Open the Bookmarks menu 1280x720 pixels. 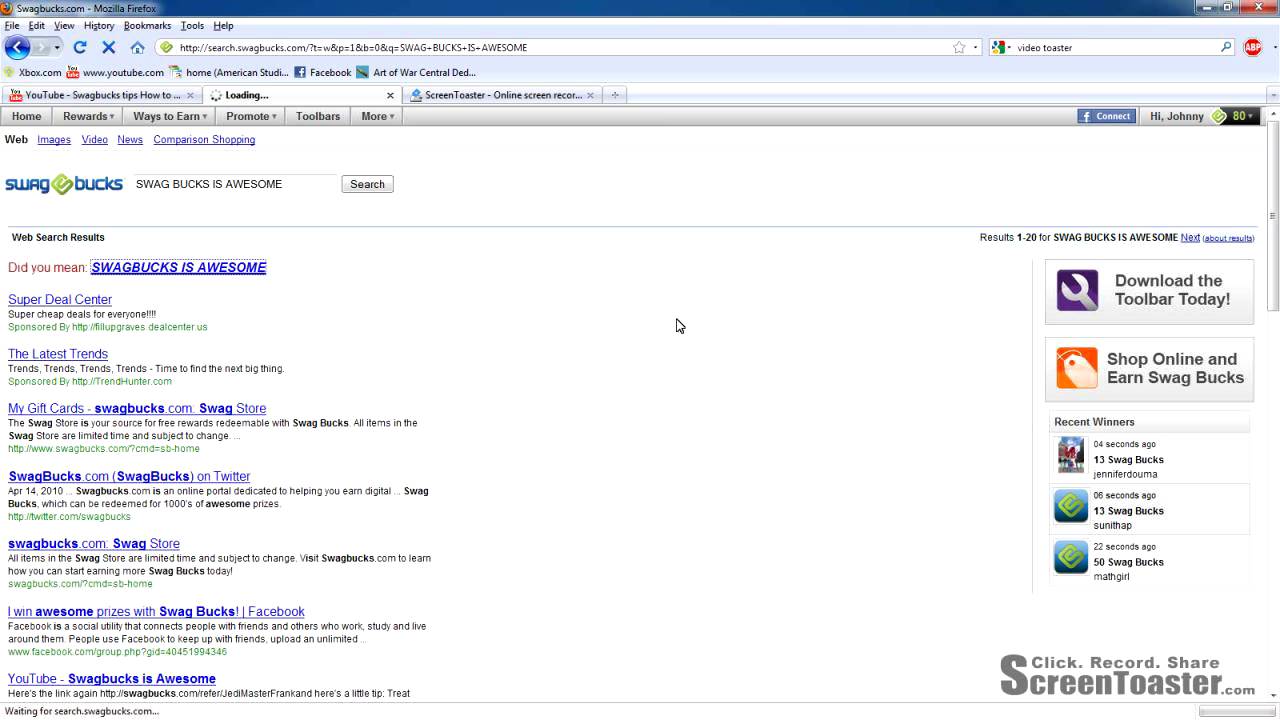147,25
